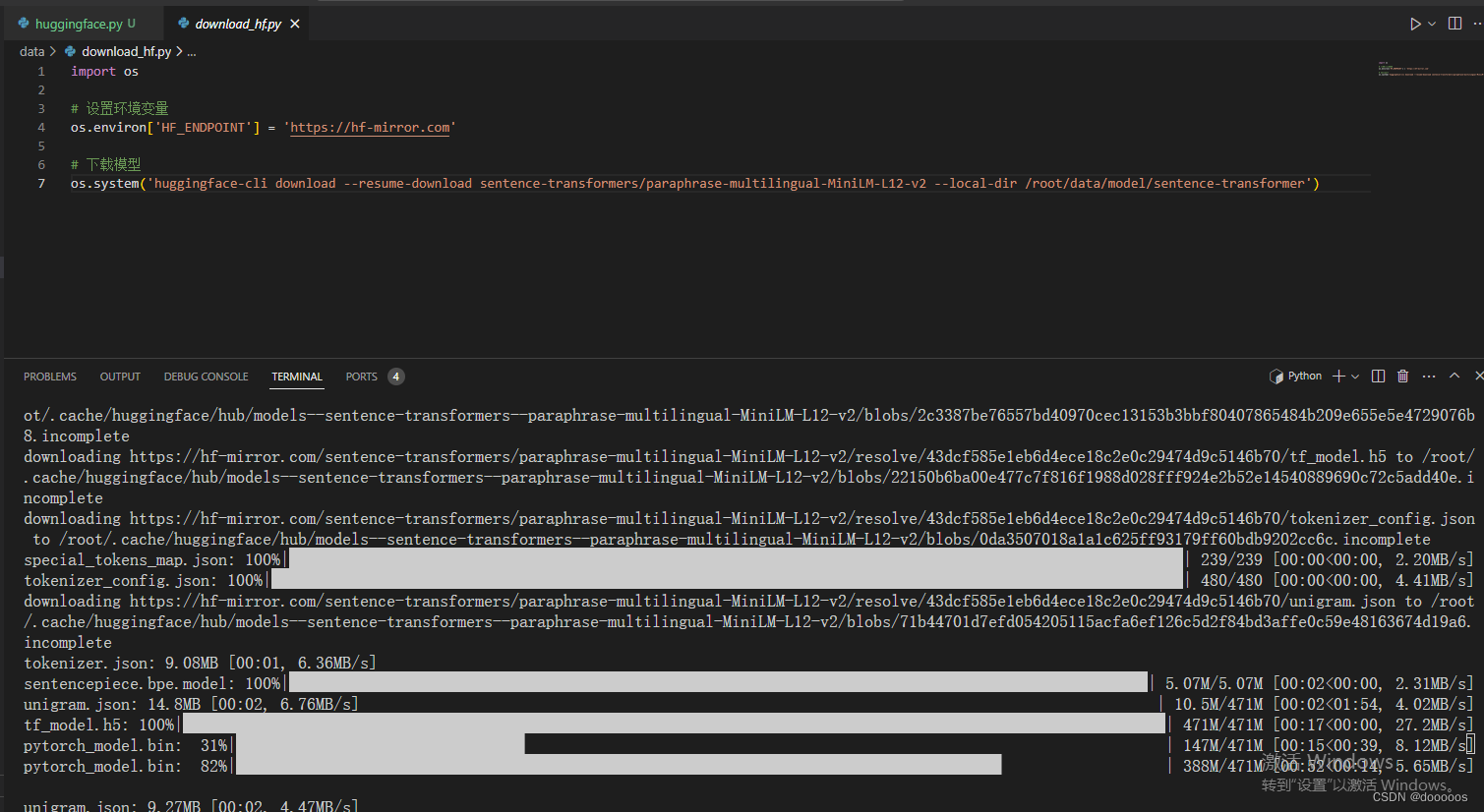Kill terminal with trash icon
The image size is (1484, 812).
tap(1403, 377)
